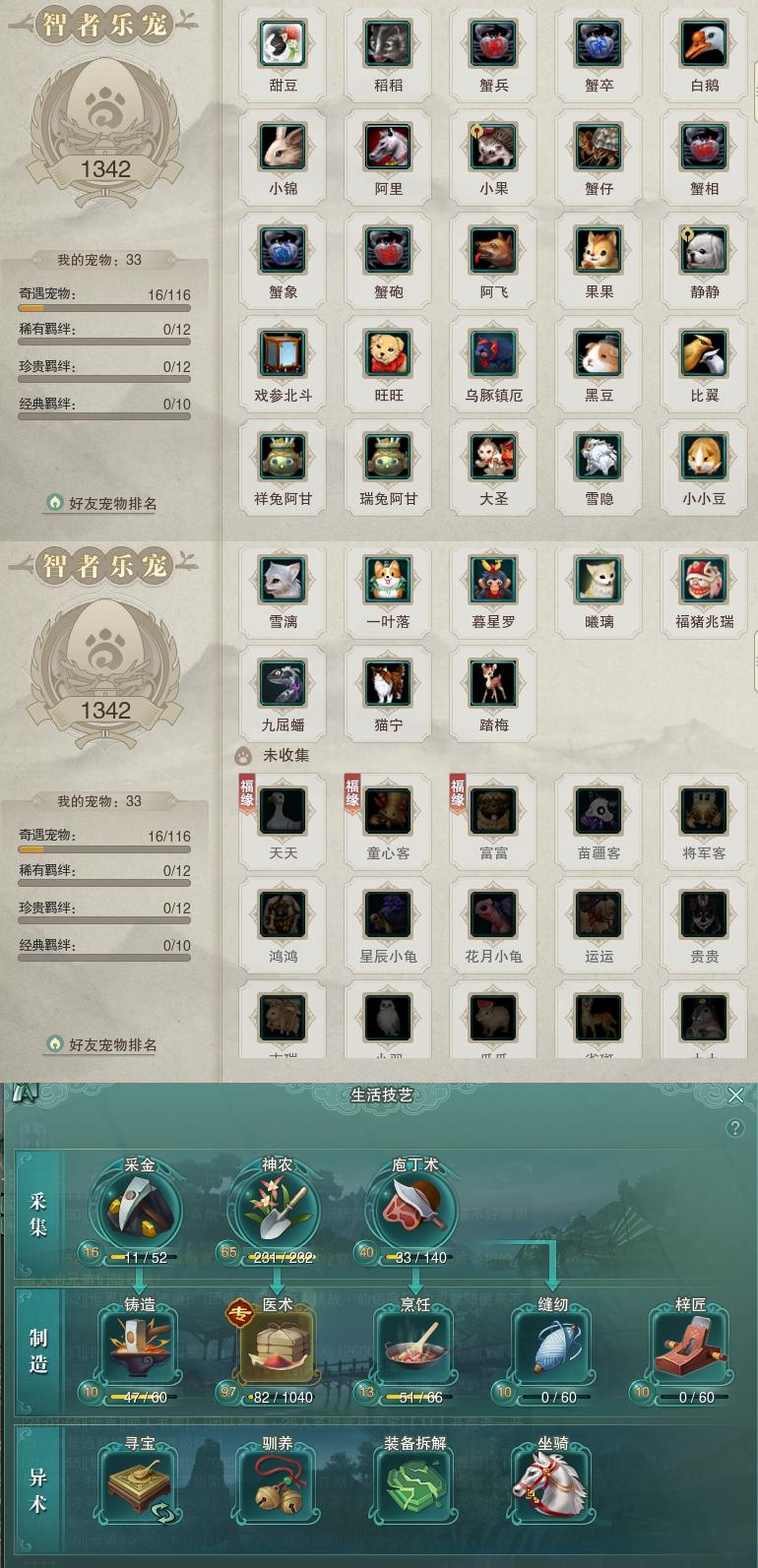758x1568 pixels.
Task: Click the 寻宝 treasure hunting icon
Action: tap(140, 1486)
